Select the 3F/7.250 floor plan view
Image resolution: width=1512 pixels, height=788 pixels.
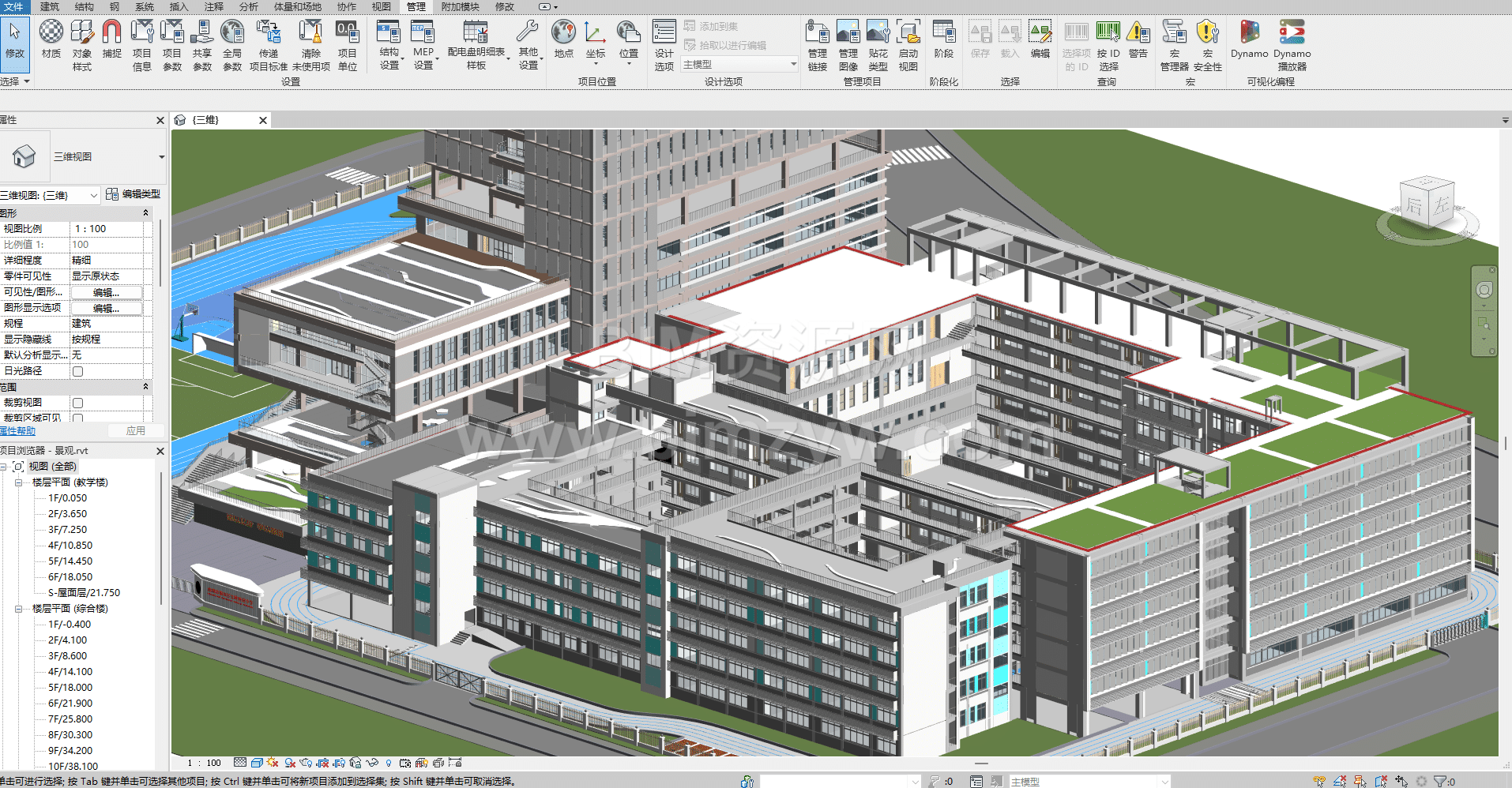pyautogui.click(x=68, y=530)
